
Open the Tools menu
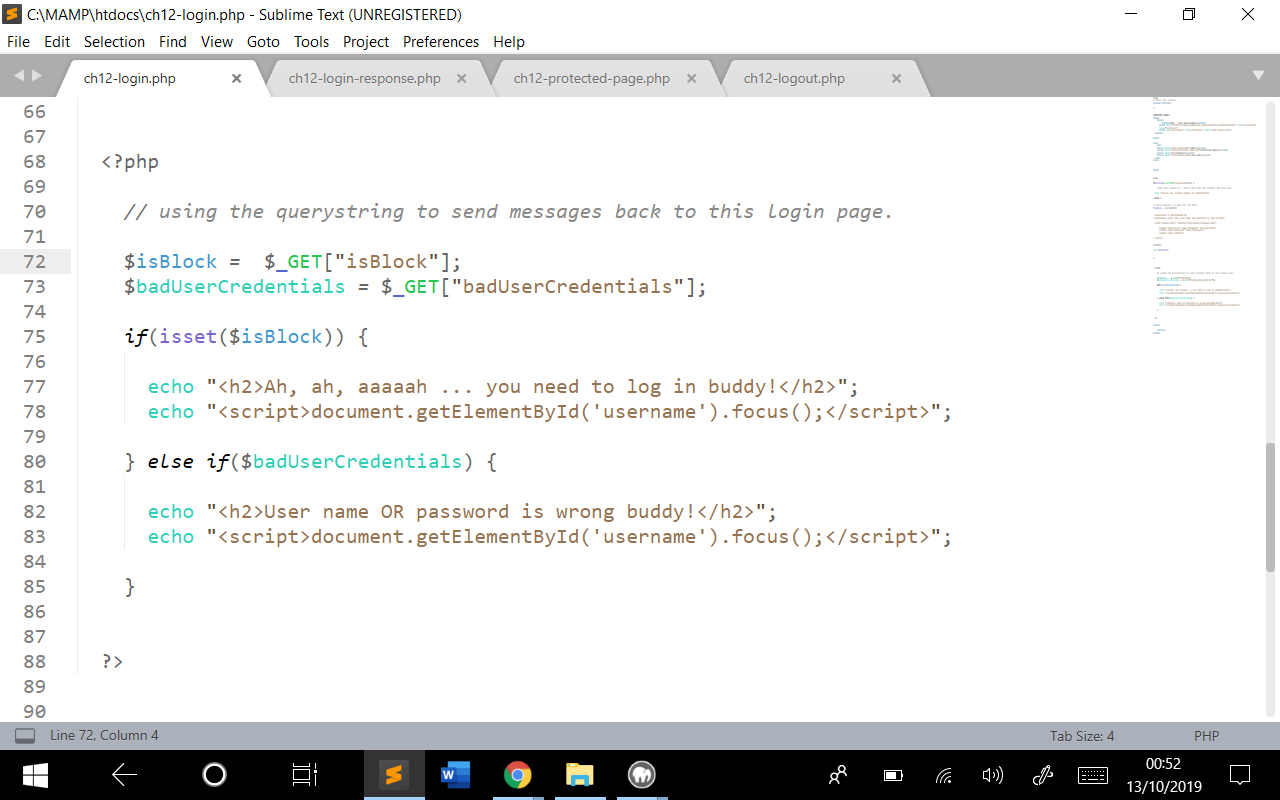click(x=311, y=41)
